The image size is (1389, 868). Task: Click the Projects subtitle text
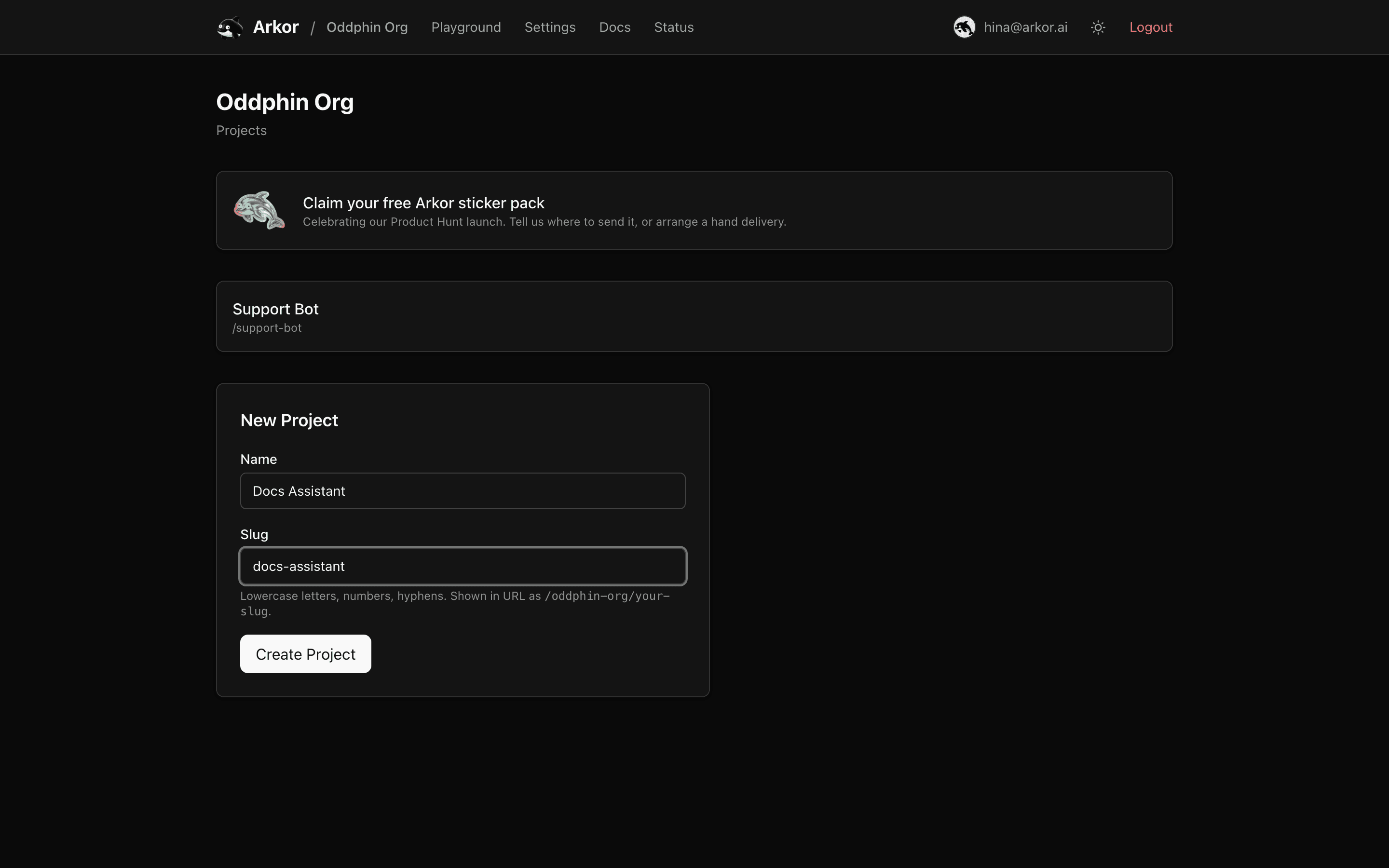tap(241, 130)
